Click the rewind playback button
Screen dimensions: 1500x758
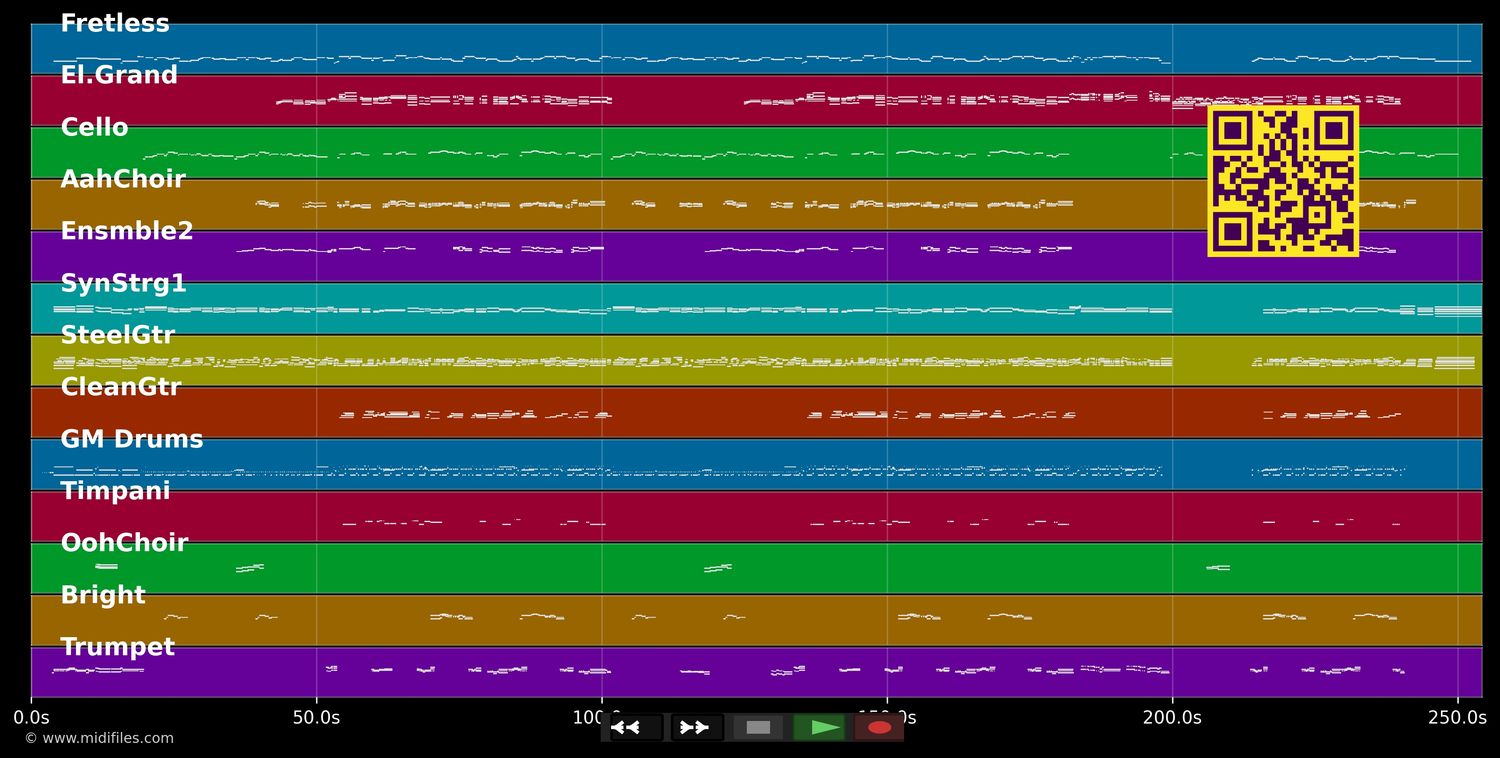635,727
